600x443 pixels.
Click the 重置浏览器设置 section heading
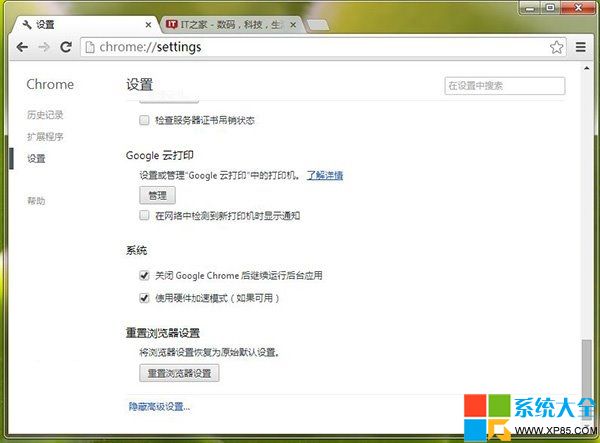click(163, 333)
